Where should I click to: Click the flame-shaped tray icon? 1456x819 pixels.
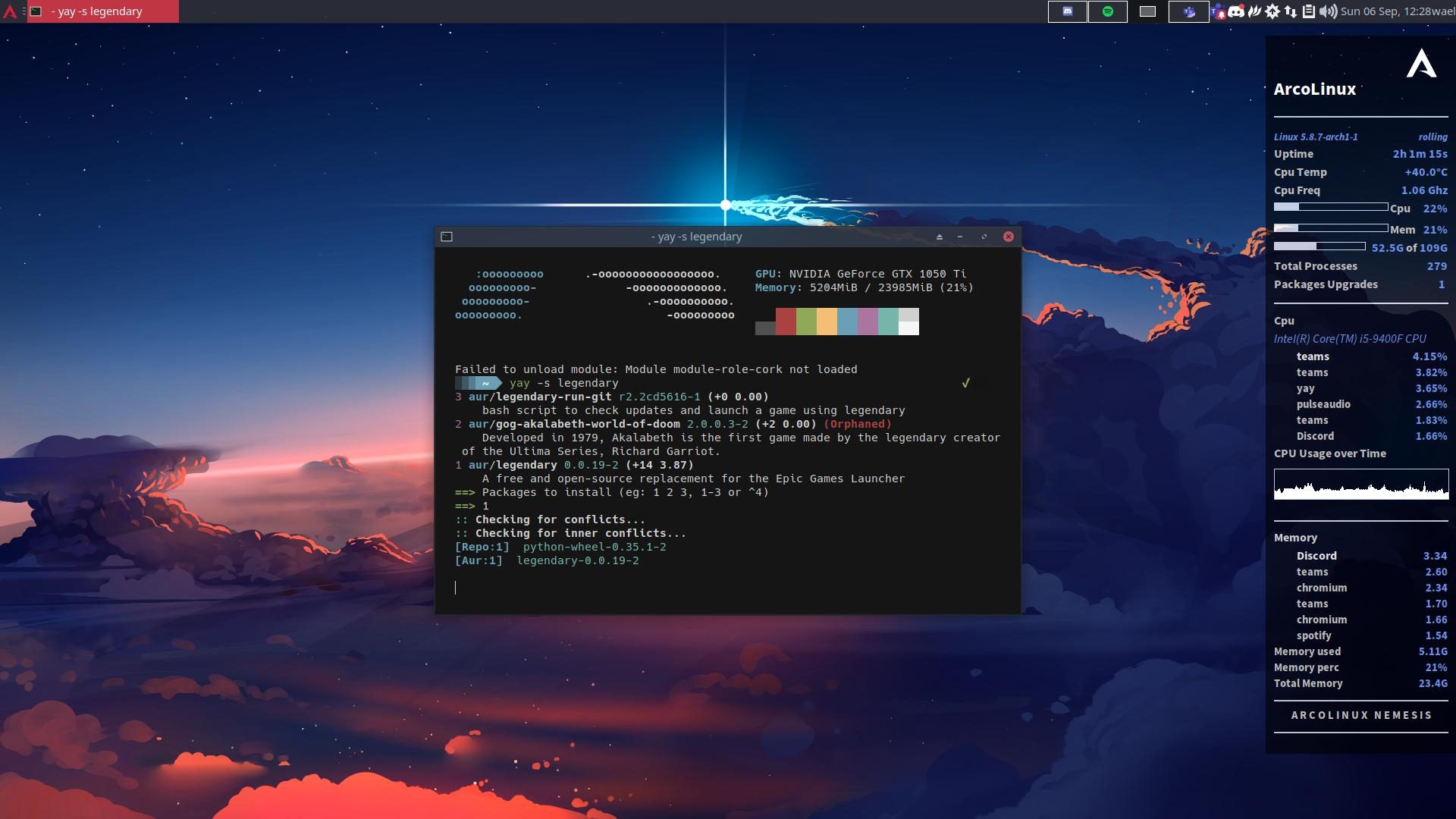pos(1254,11)
